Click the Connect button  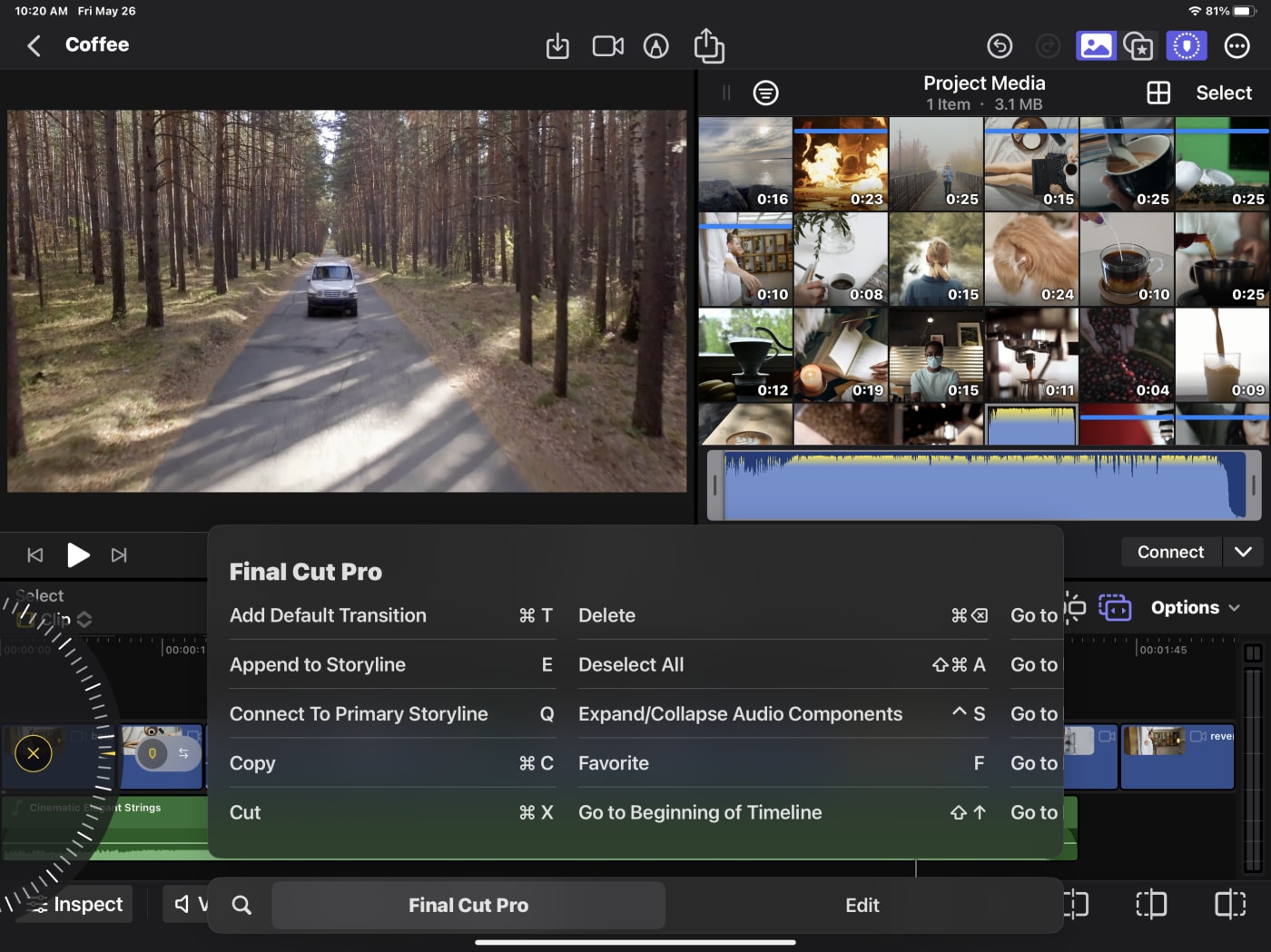pos(1170,552)
